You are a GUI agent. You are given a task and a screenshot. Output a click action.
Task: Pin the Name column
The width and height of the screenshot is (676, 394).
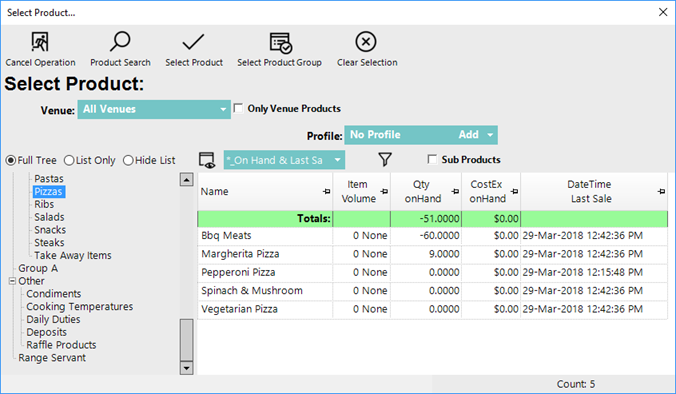[327, 191]
